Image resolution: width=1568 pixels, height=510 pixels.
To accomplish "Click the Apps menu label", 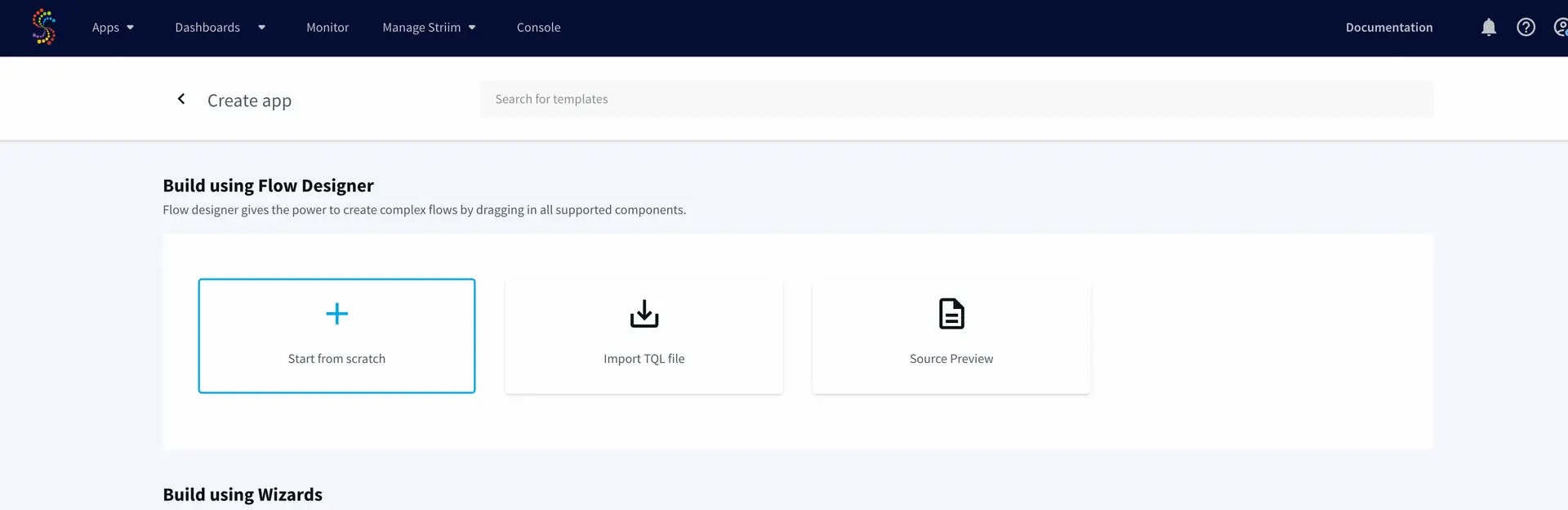I will coord(105,28).
